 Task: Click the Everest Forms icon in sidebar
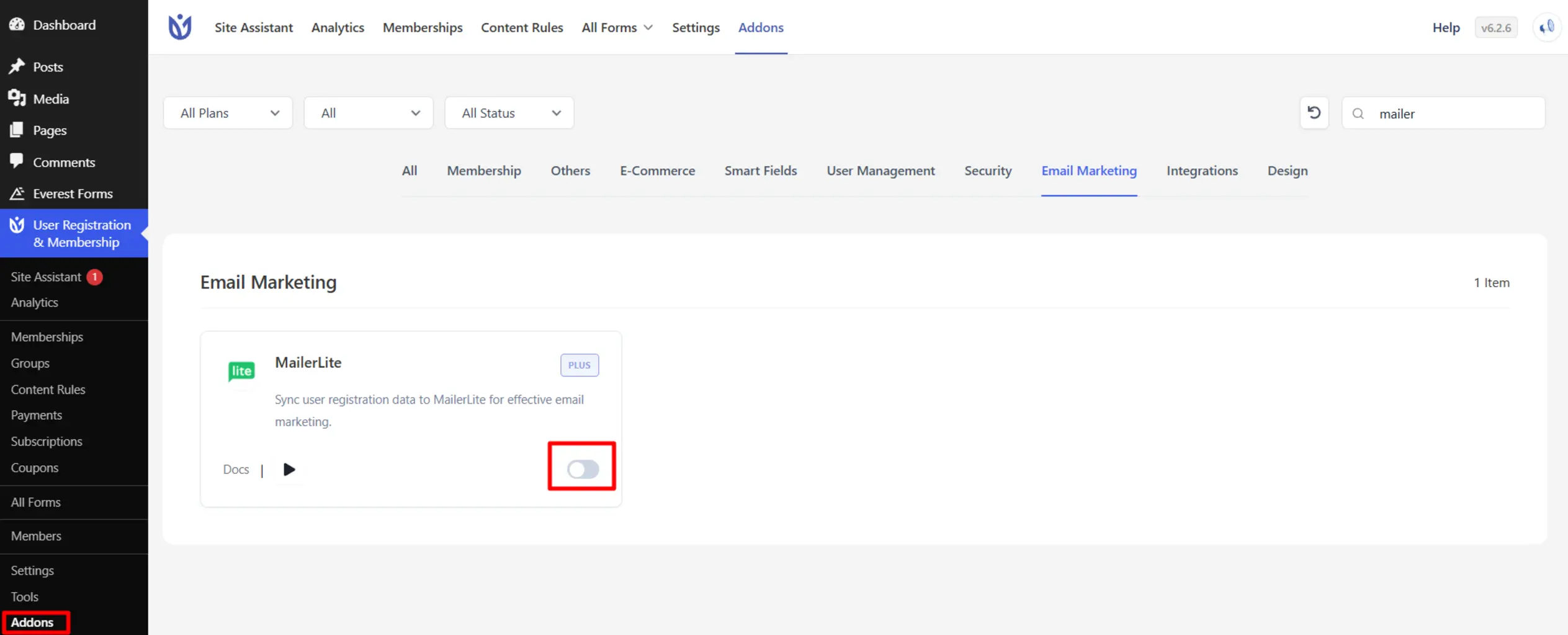[17, 193]
